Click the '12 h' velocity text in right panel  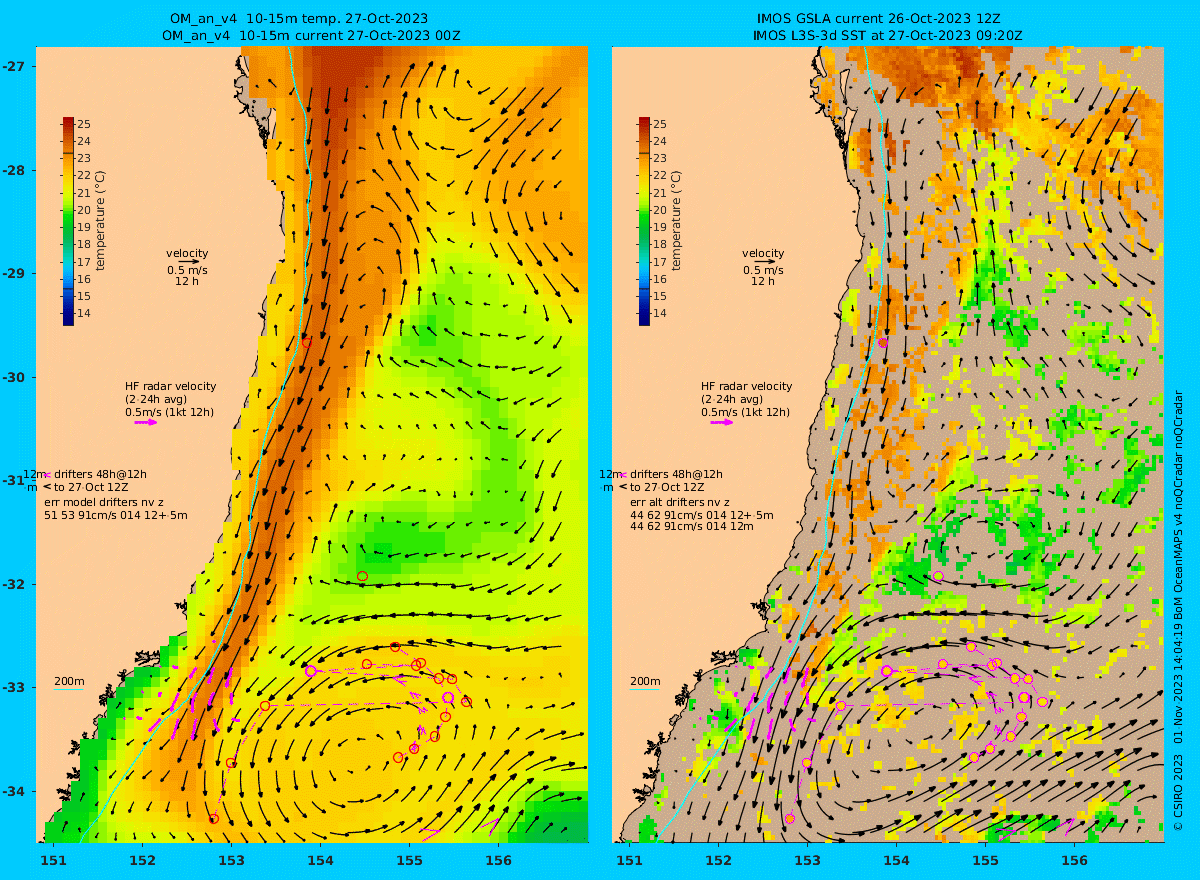pyautogui.click(x=763, y=281)
